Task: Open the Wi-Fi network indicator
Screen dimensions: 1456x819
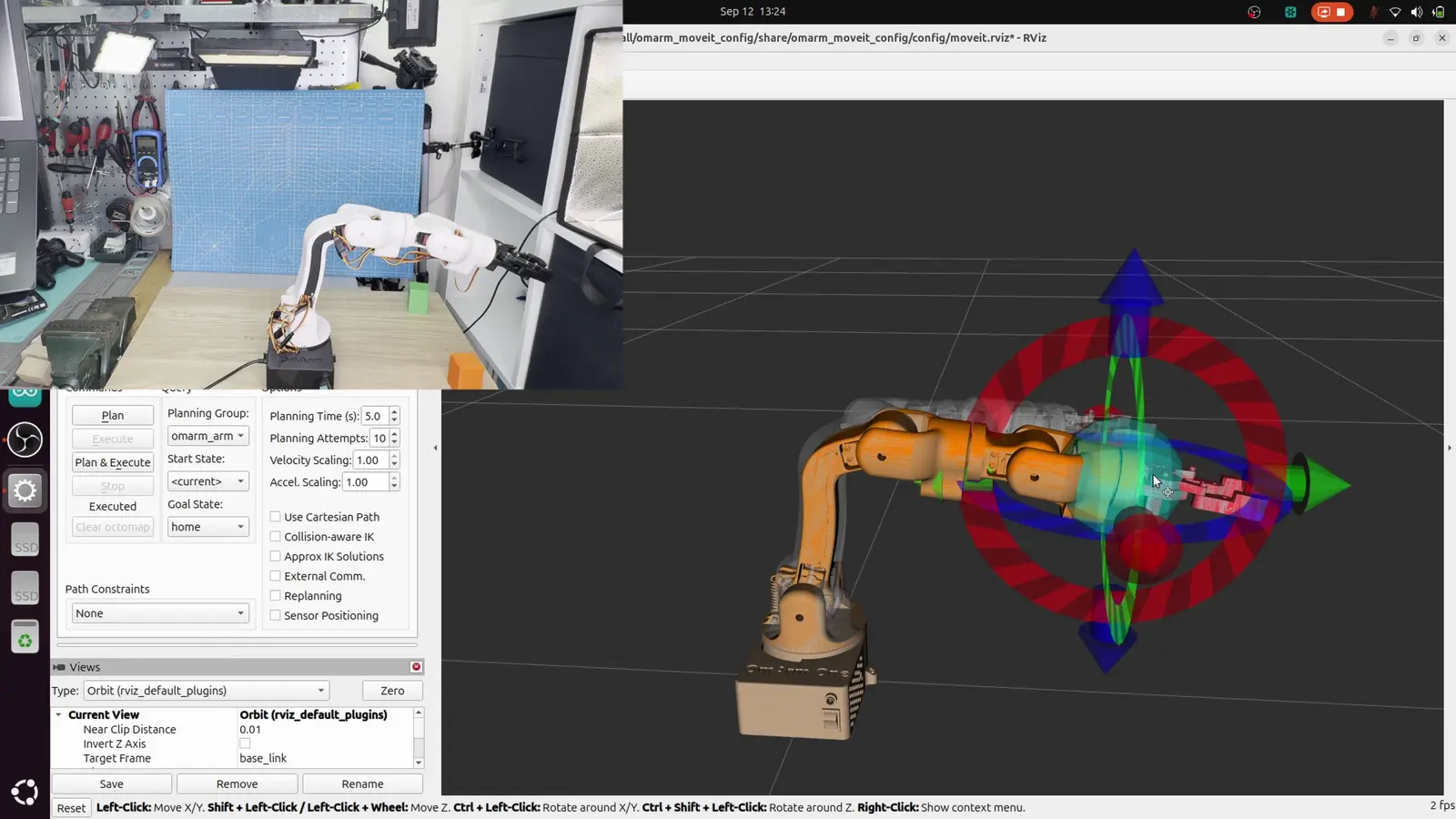Action: [x=1395, y=12]
